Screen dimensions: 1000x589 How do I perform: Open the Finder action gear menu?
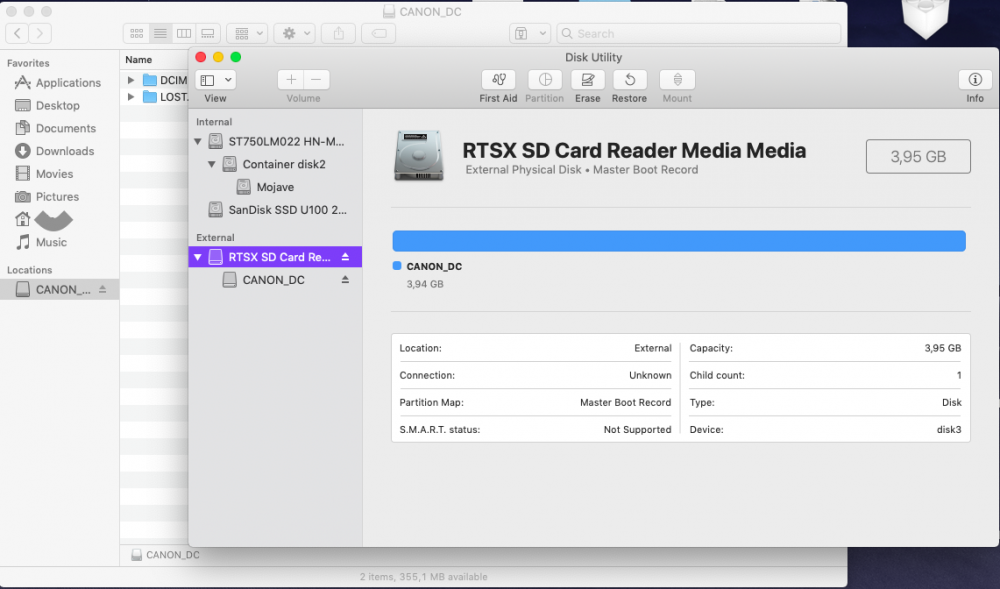point(295,33)
